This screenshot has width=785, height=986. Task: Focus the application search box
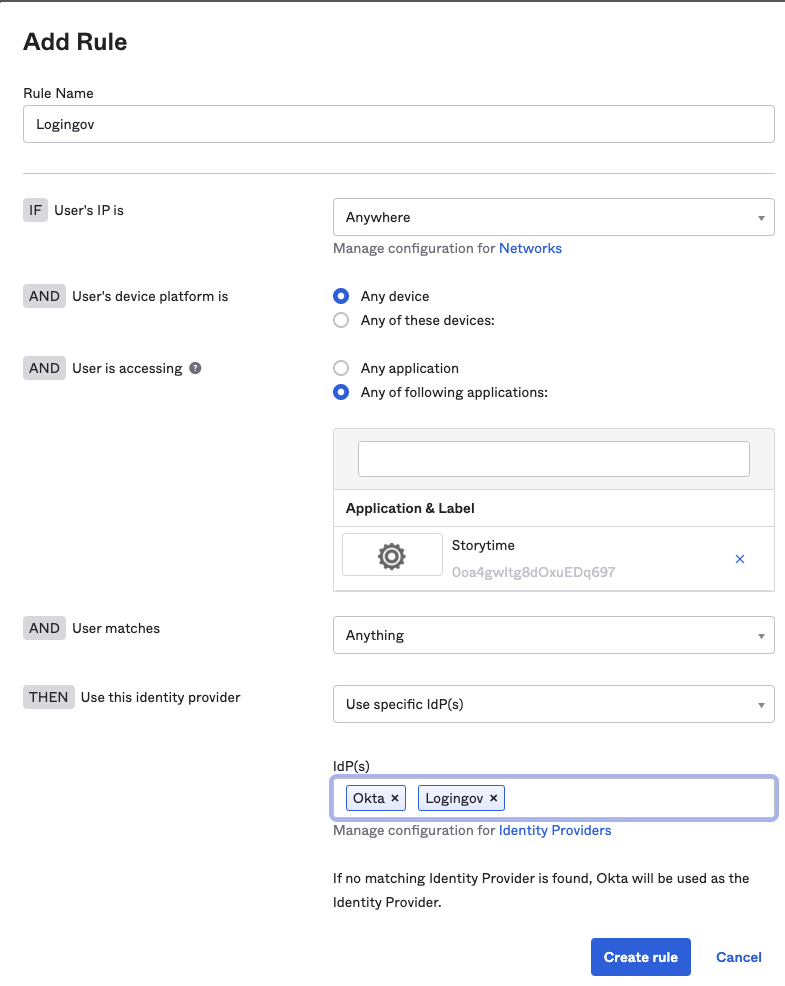pos(553,459)
